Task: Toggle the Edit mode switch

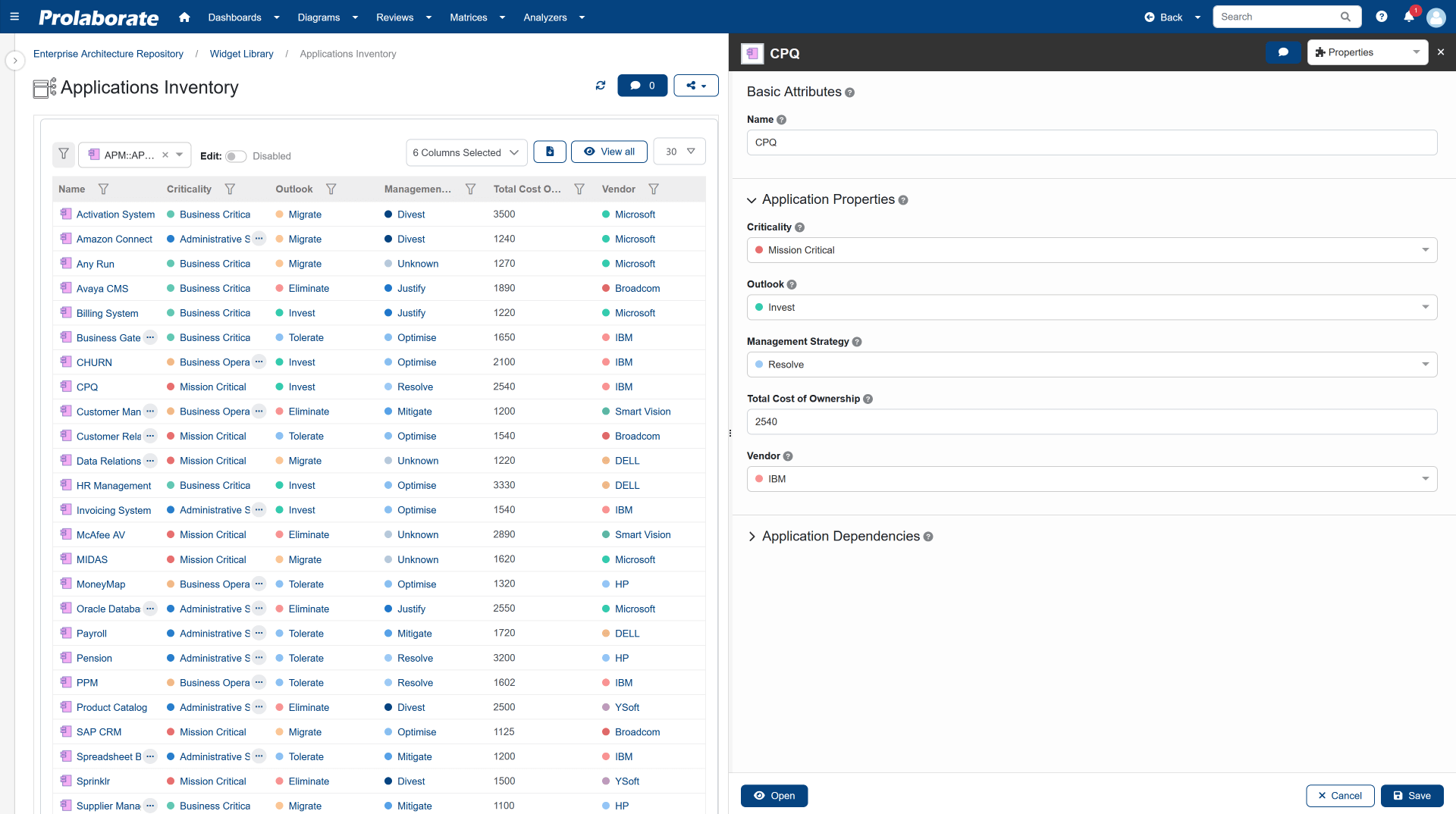Action: pos(236,156)
